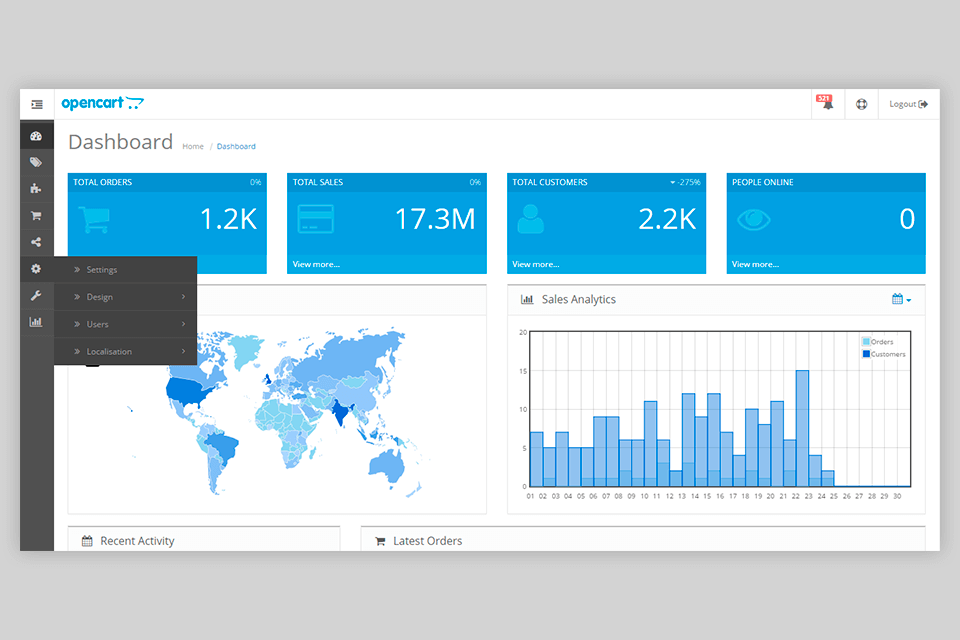
Task: Open the Extensions puzzle icon in sidebar
Action: [36, 189]
